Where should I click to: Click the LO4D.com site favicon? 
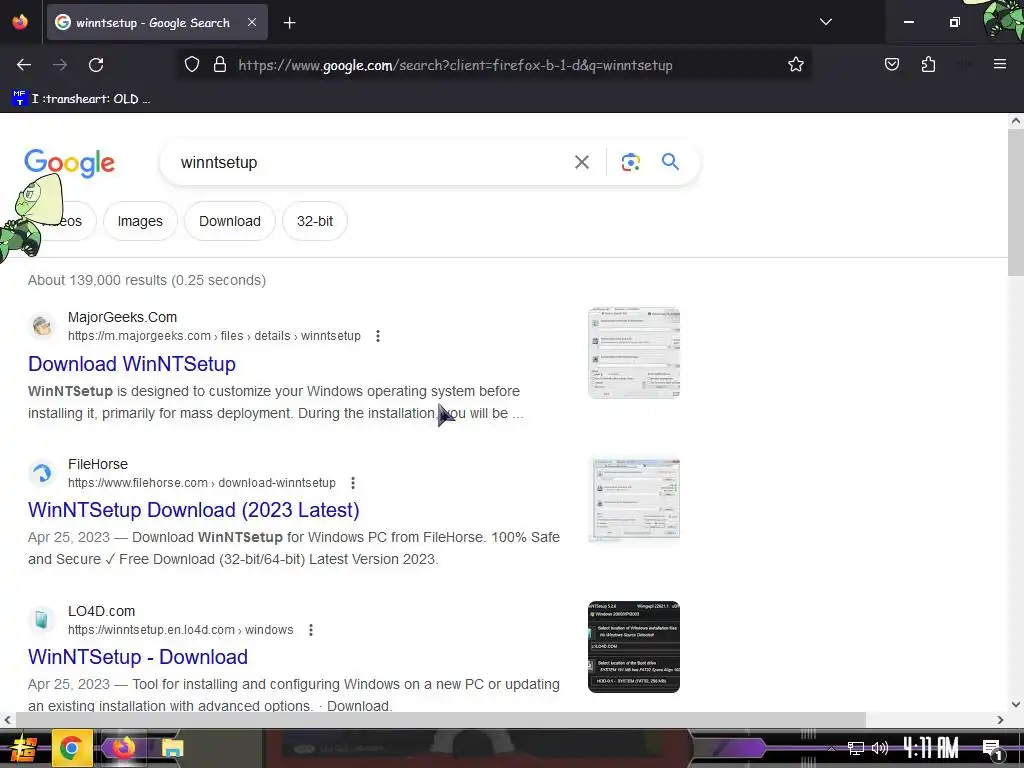point(42,620)
